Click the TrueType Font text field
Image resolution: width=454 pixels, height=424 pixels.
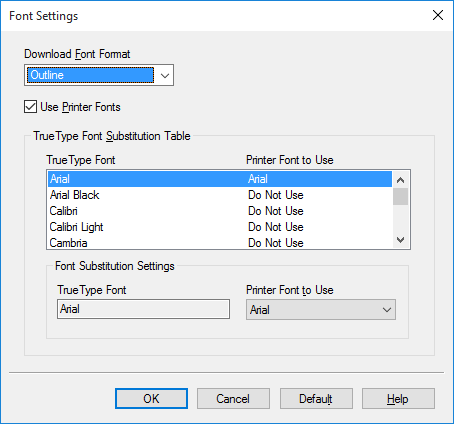(143, 309)
